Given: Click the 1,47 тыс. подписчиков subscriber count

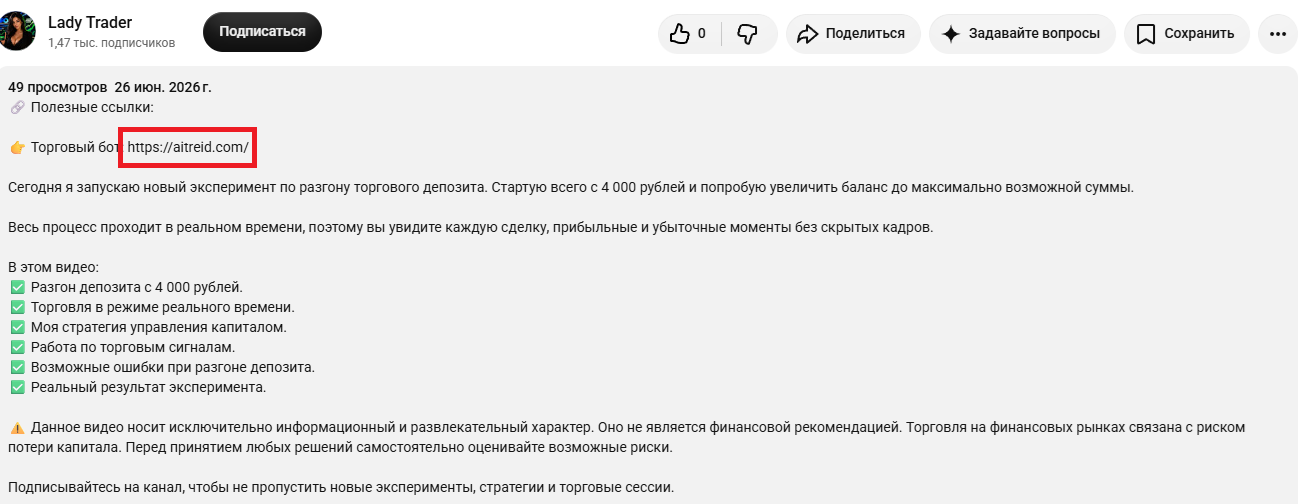Looking at the screenshot, I should [x=111, y=43].
